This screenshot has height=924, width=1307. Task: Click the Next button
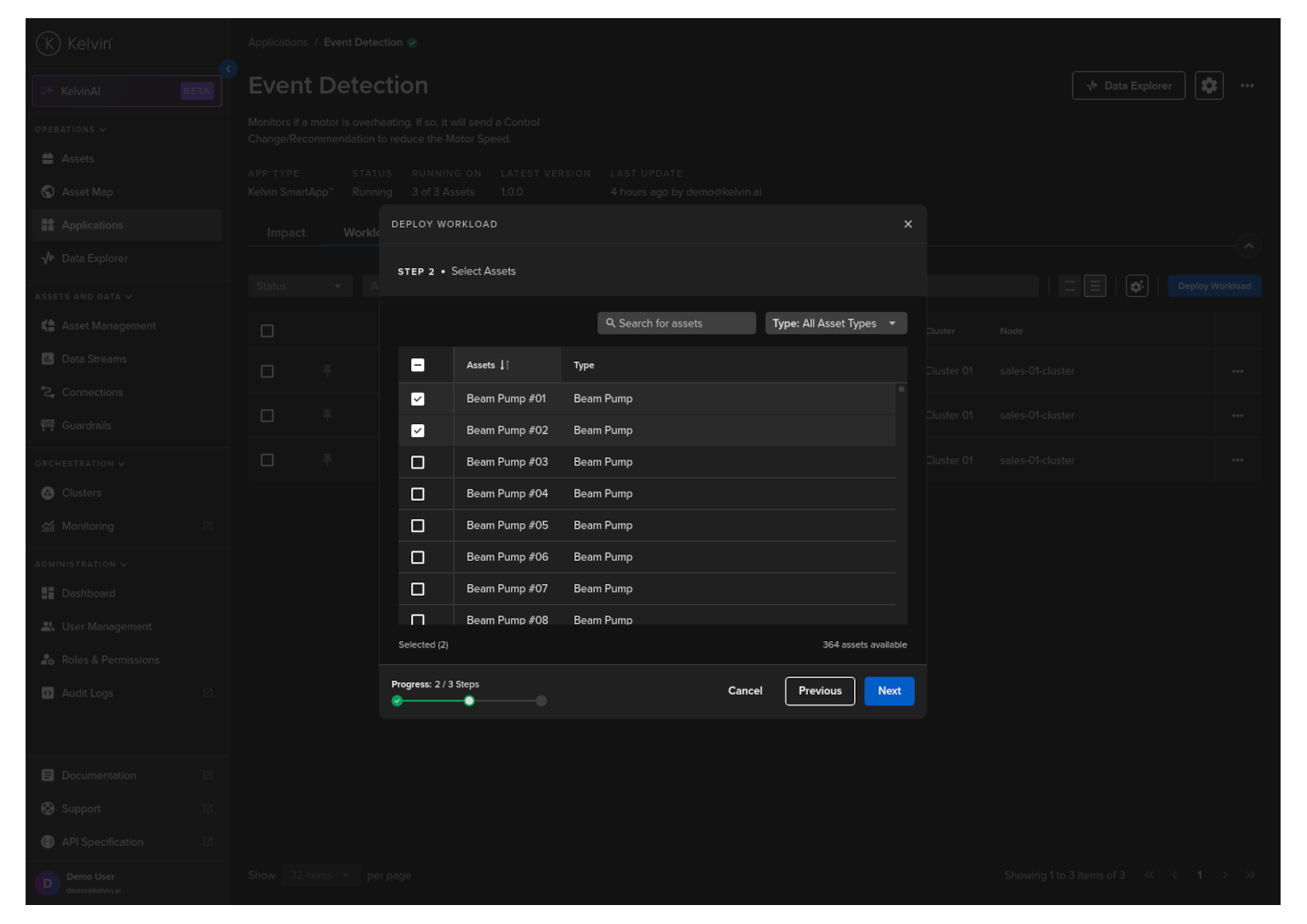point(889,691)
